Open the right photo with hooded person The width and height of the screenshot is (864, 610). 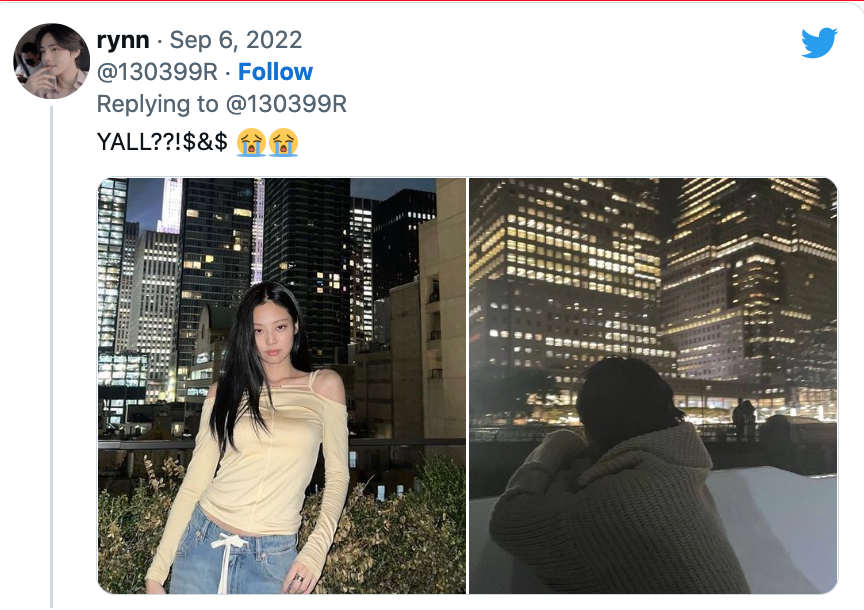tap(653, 386)
